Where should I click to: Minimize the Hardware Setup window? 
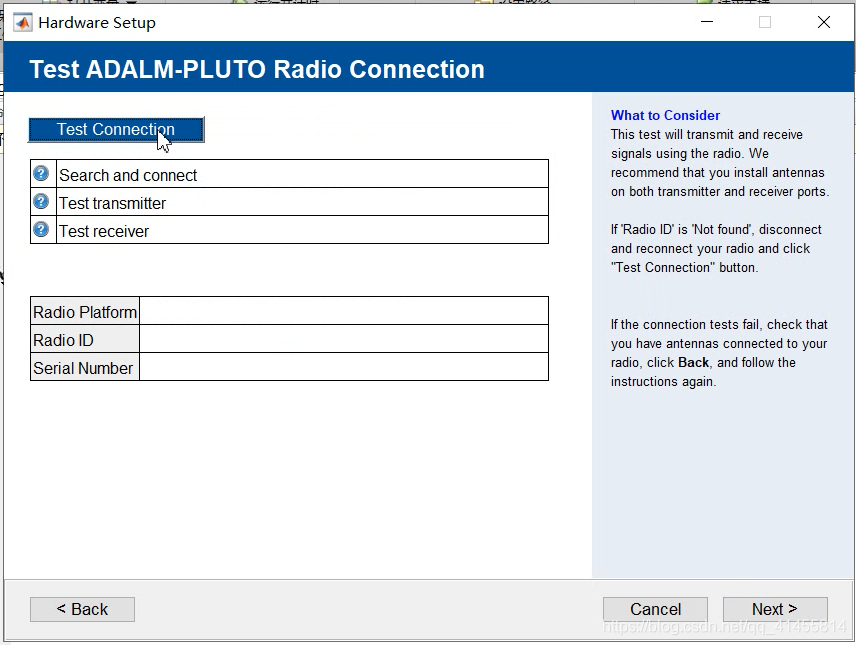(707, 22)
